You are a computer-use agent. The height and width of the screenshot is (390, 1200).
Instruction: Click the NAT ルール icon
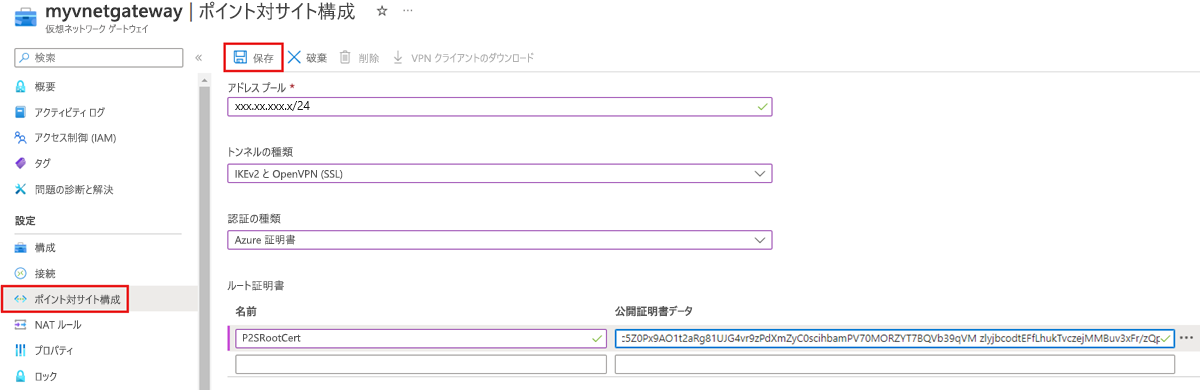pos(20,325)
